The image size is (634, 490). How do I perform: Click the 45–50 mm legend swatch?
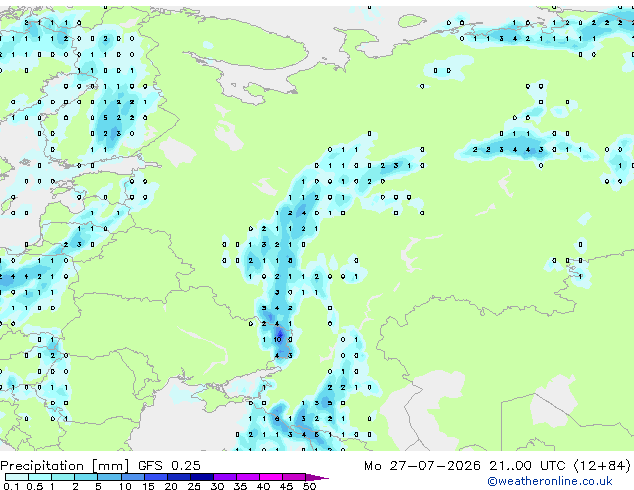tap(294, 477)
